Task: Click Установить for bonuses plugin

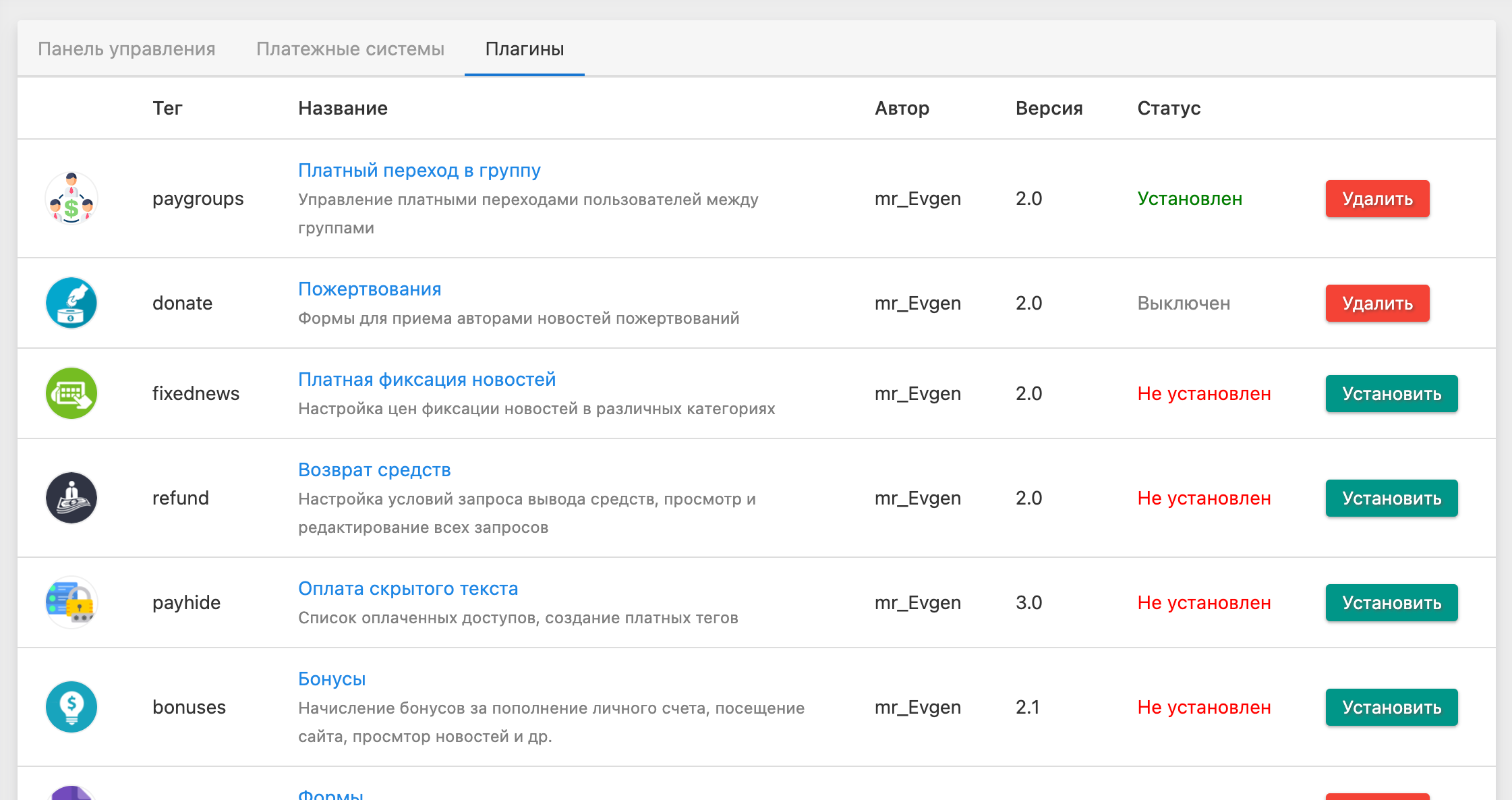Action: (1391, 707)
